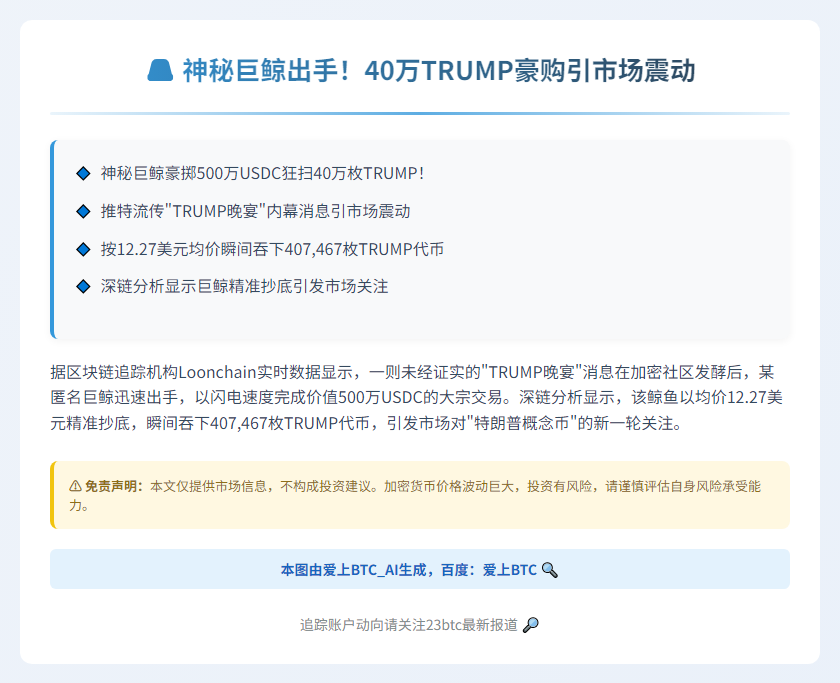The image size is (840, 683).
Task: Click the diamond bullet before "按12.27美元均价"
Action: (x=83, y=249)
